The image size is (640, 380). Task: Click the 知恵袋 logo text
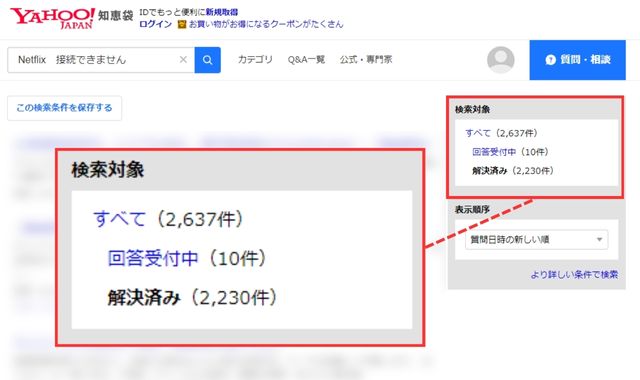[x=116, y=16]
